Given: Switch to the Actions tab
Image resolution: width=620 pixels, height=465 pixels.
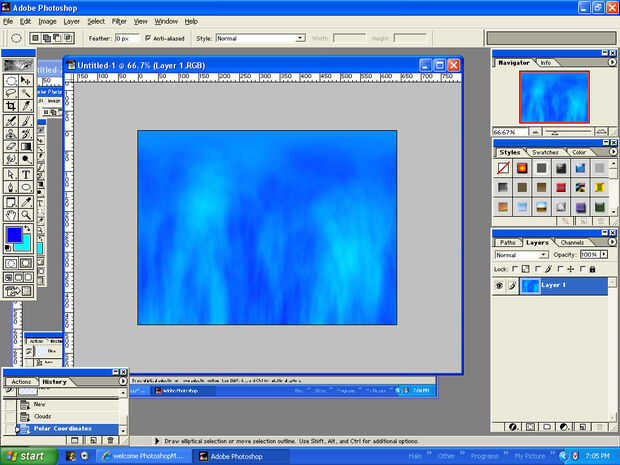Looking at the screenshot, I should pos(21,382).
